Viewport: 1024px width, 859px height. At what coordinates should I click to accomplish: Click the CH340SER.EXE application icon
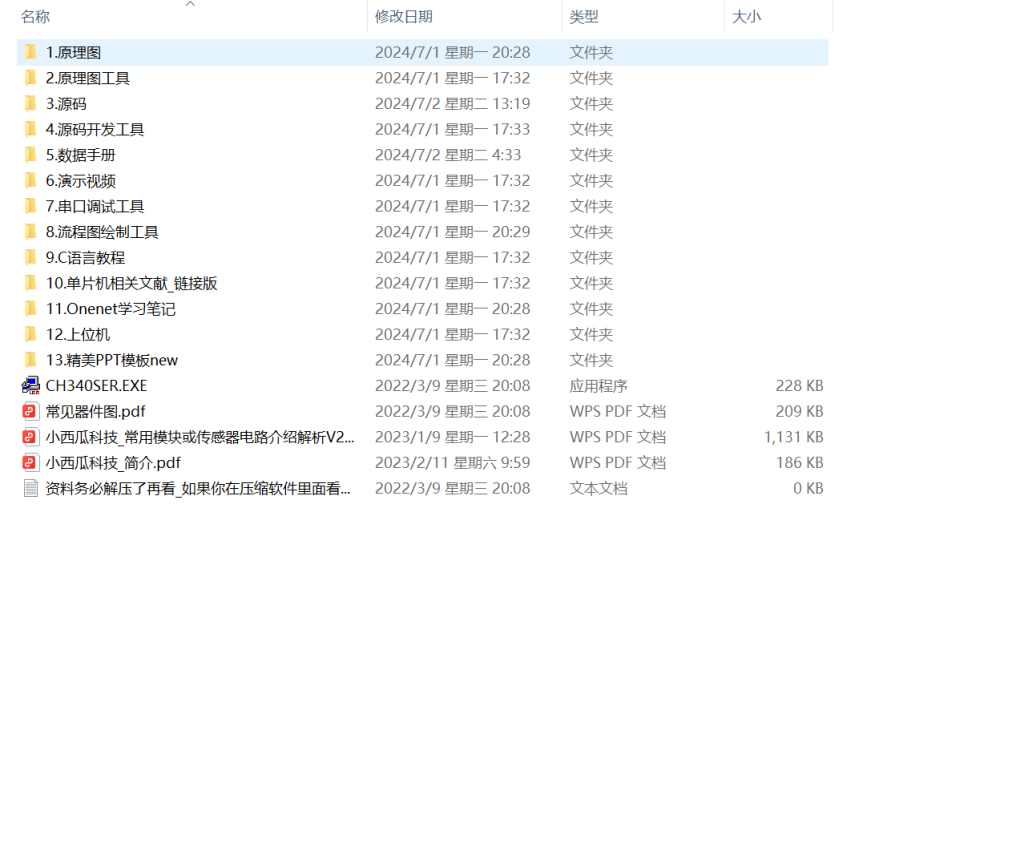[30, 386]
